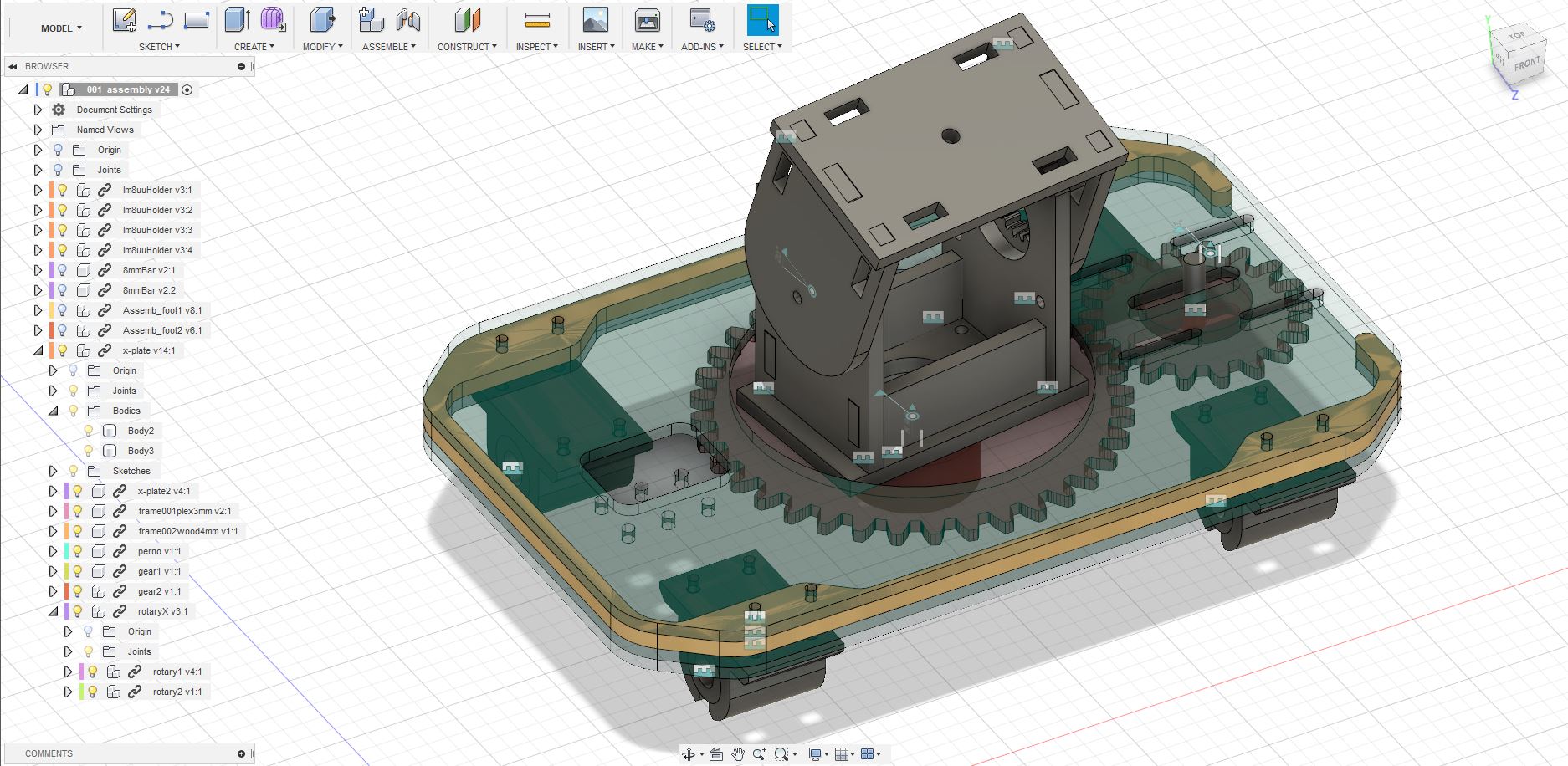Viewport: 1568px width, 766px height.
Task: Open Scripts and Add-Ins icon
Action: coord(701,20)
